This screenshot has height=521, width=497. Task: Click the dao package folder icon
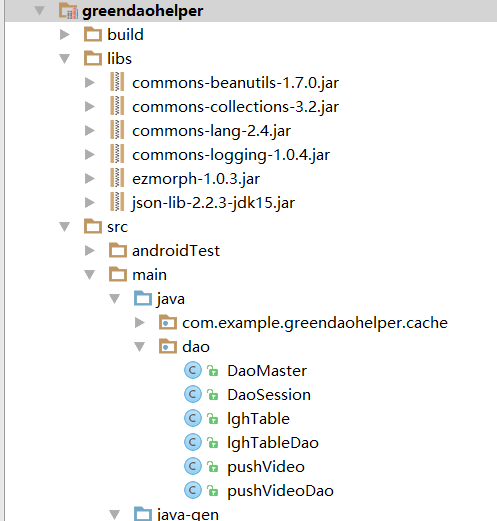click(168, 346)
